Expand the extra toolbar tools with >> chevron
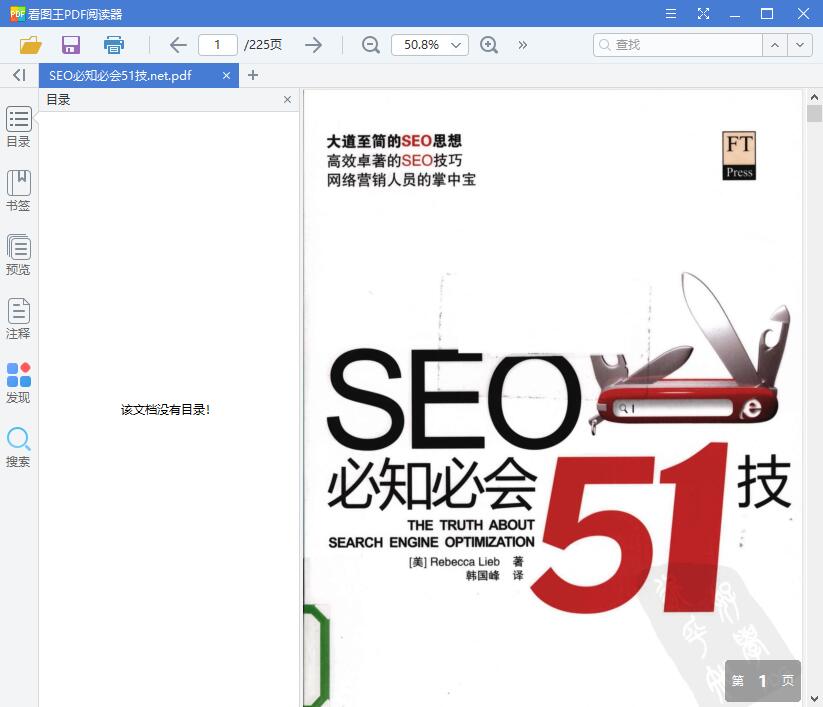 (x=522, y=45)
